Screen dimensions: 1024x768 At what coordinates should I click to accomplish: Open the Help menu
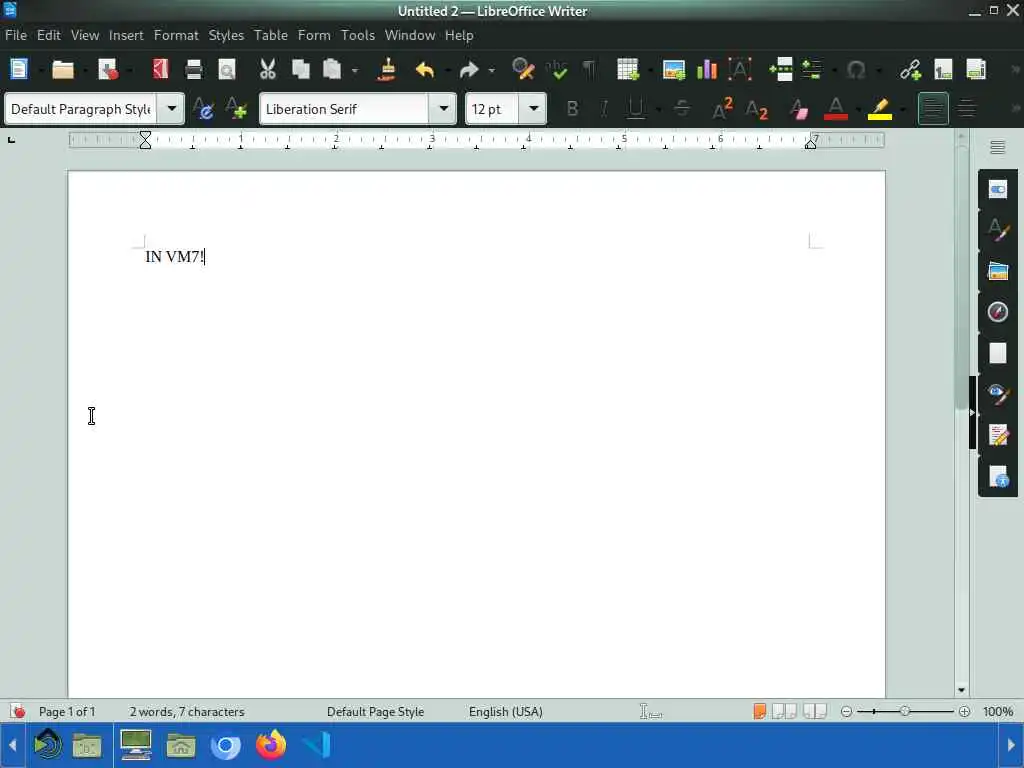[x=459, y=35]
